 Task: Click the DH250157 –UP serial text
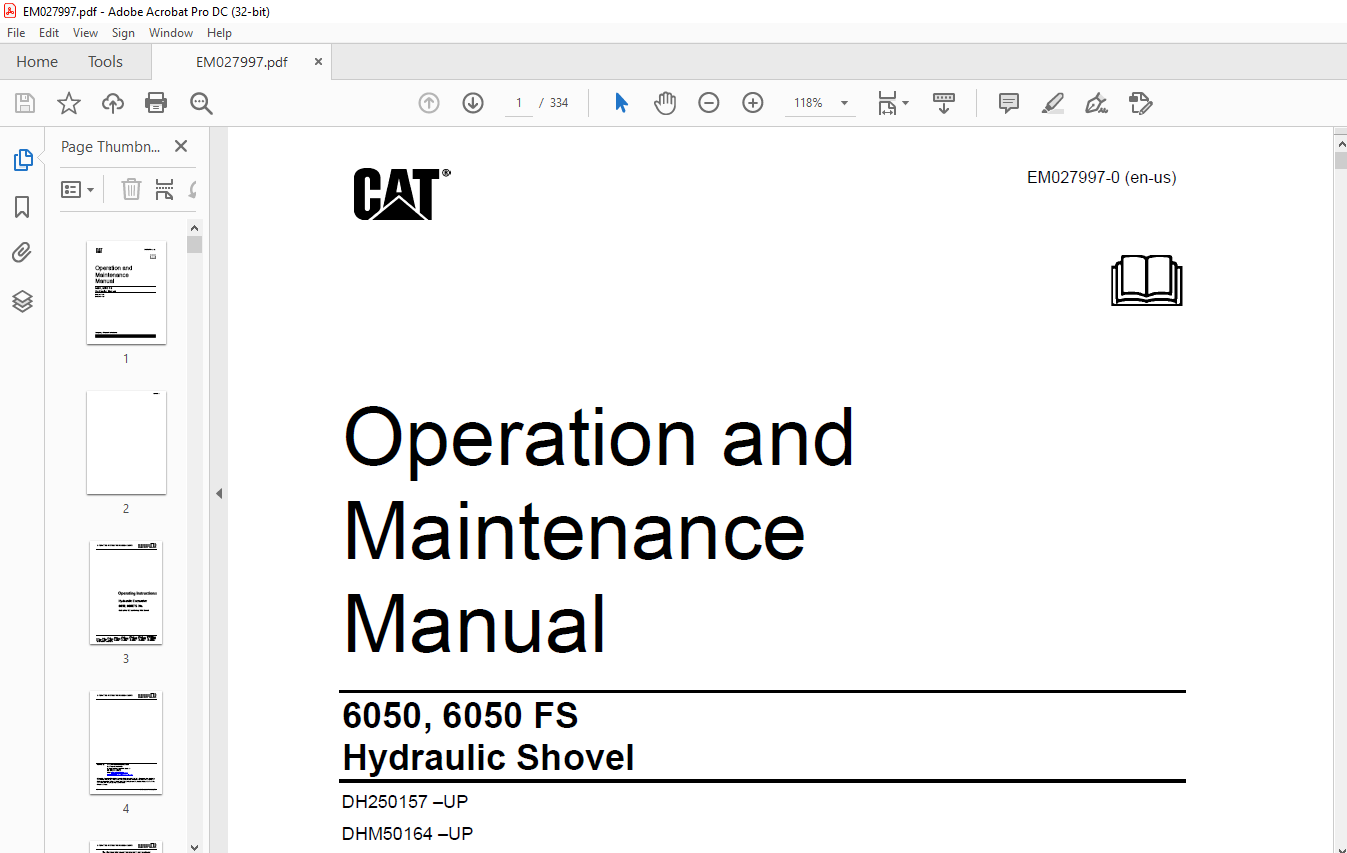pos(405,802)
